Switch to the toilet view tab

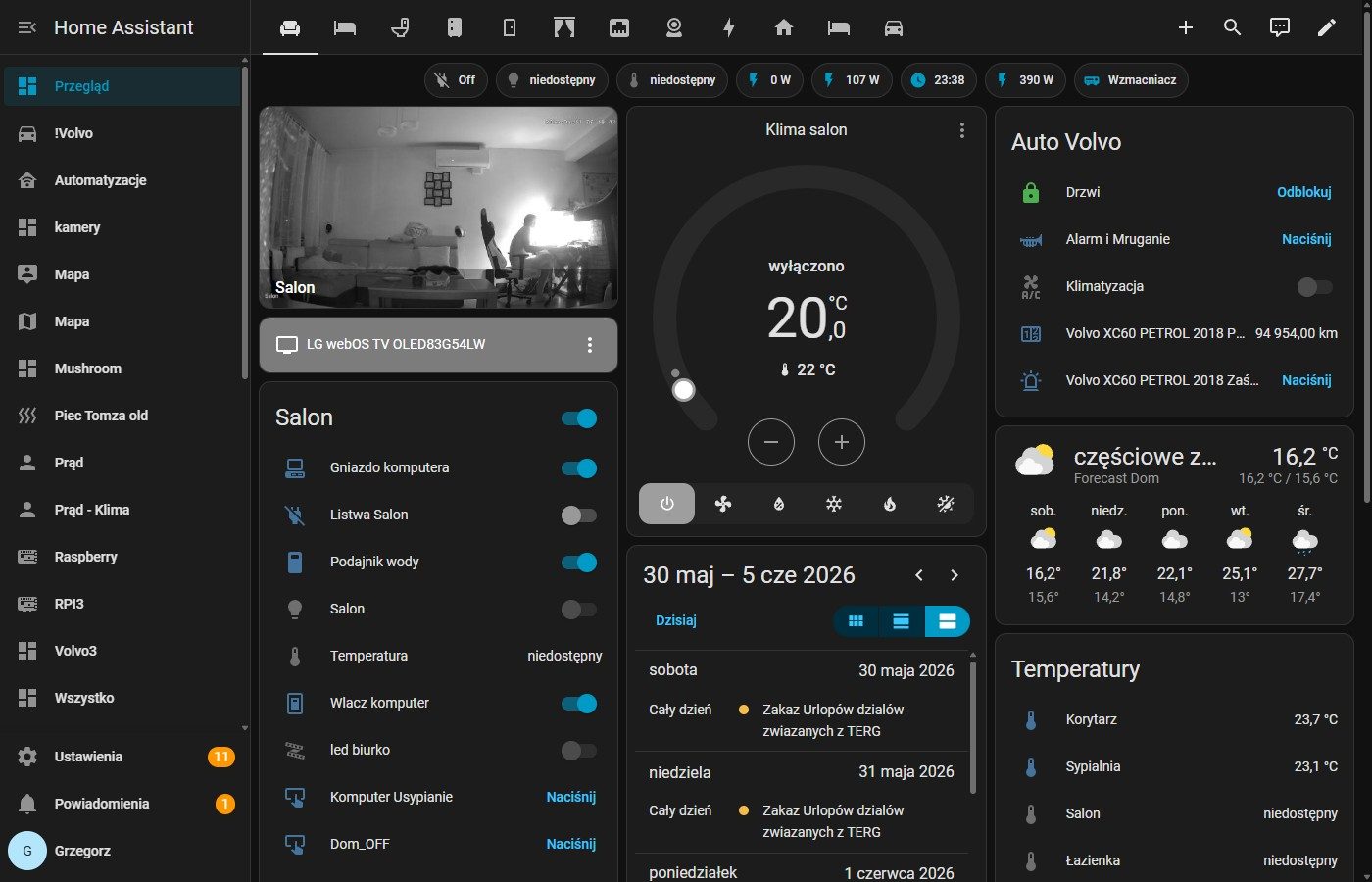pyautogui.click(x=400, y=27)
